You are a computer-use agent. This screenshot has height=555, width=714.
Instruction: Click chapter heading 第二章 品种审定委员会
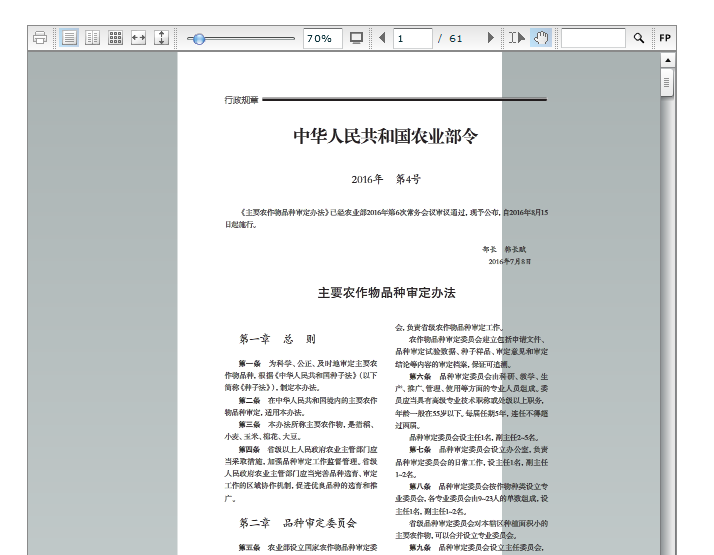(x=298, y=523)
